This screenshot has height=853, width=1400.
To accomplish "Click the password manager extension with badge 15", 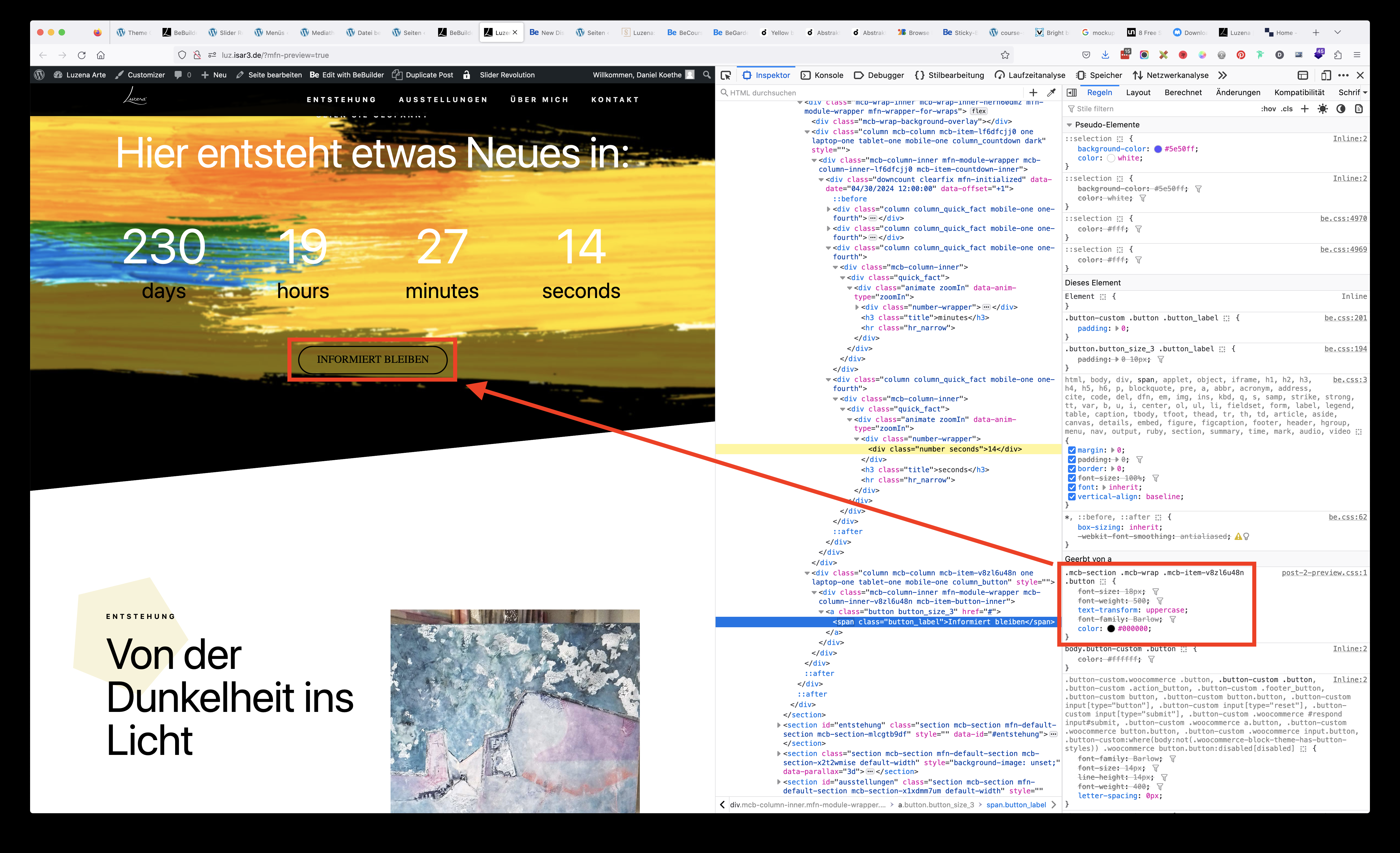I will (1125, 55).
